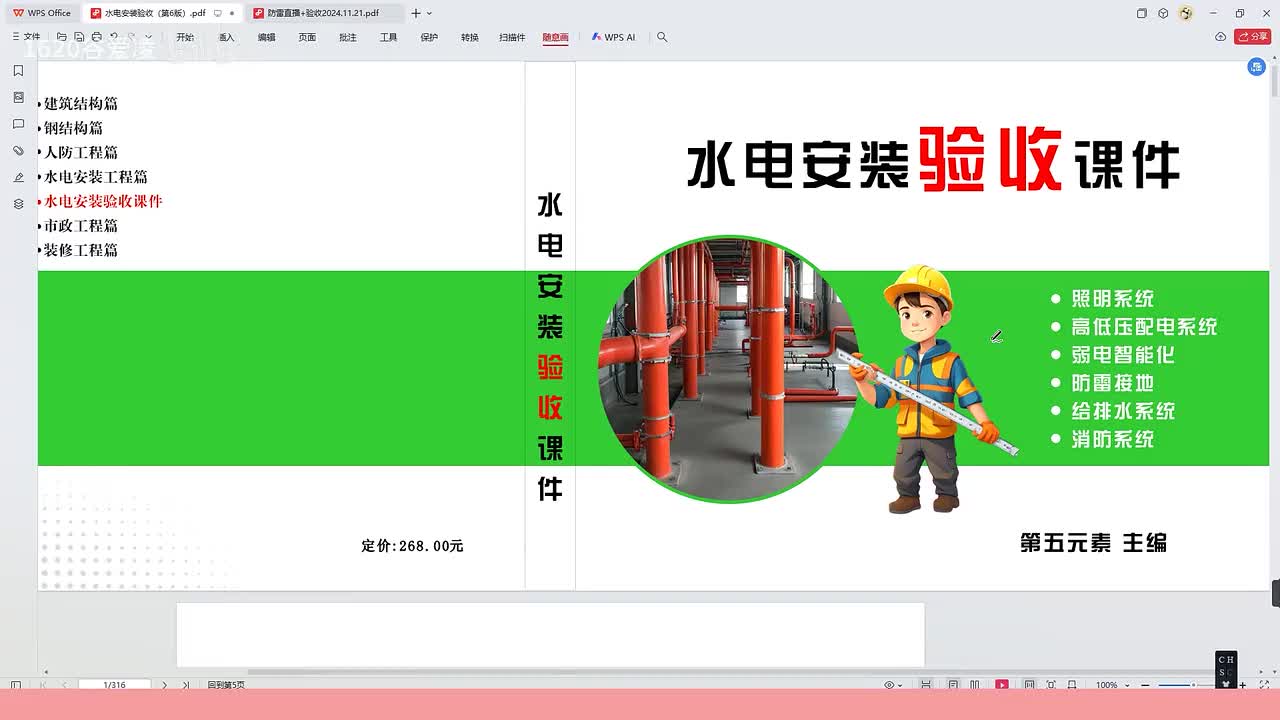1280x720 pixels.
Task: Open the 页面 ribbon tab
Action: (307, 37)
